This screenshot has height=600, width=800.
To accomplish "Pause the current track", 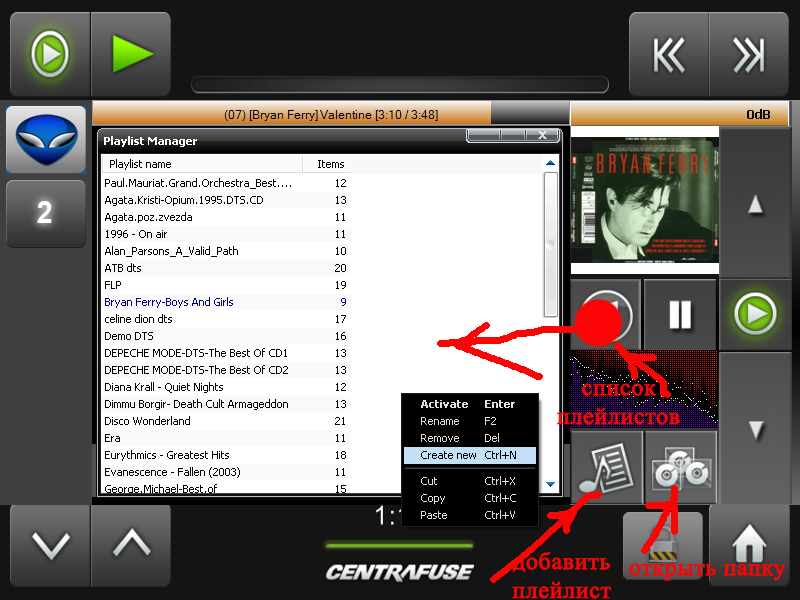I will 680,315.
